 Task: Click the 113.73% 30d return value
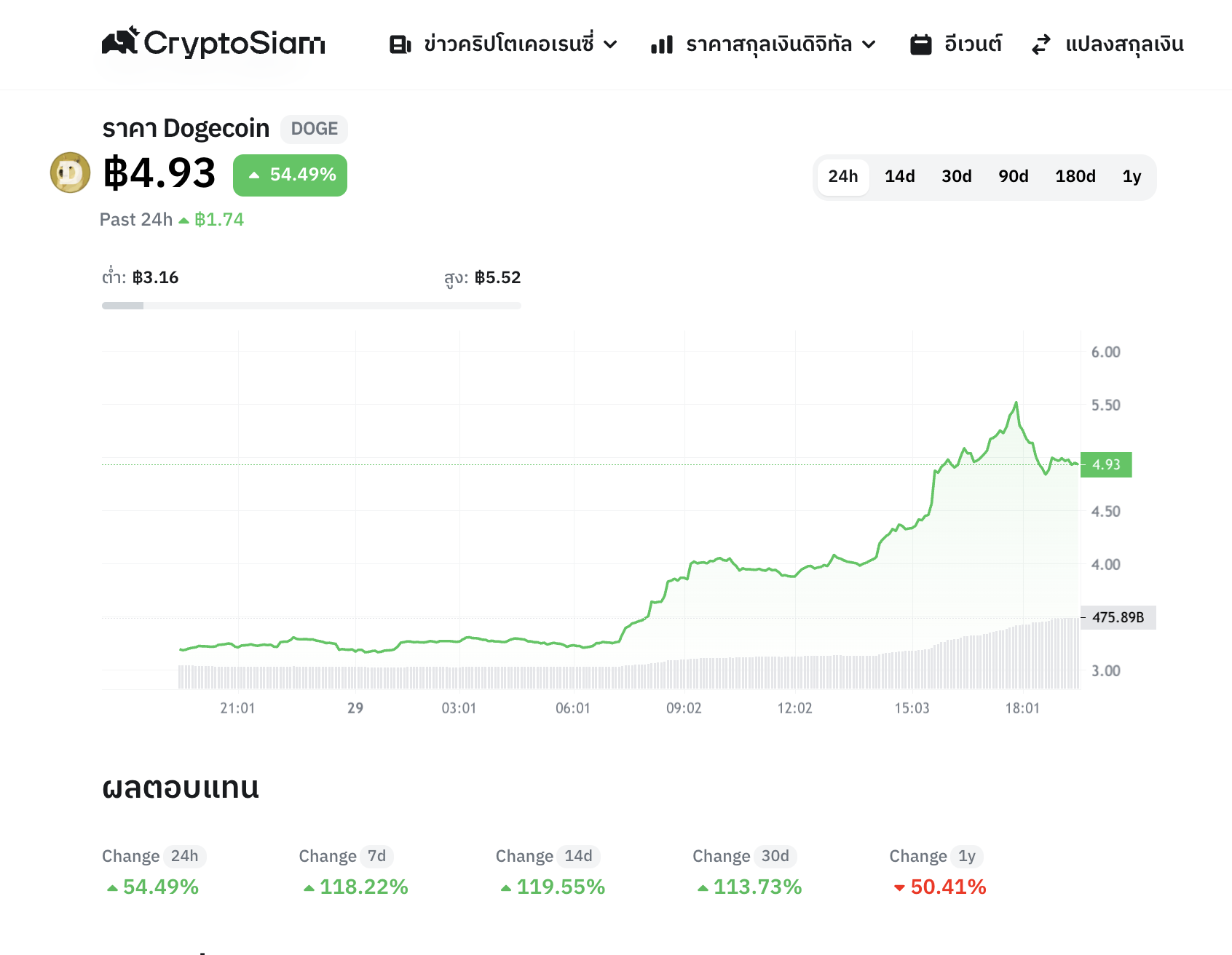coord(749,887)
